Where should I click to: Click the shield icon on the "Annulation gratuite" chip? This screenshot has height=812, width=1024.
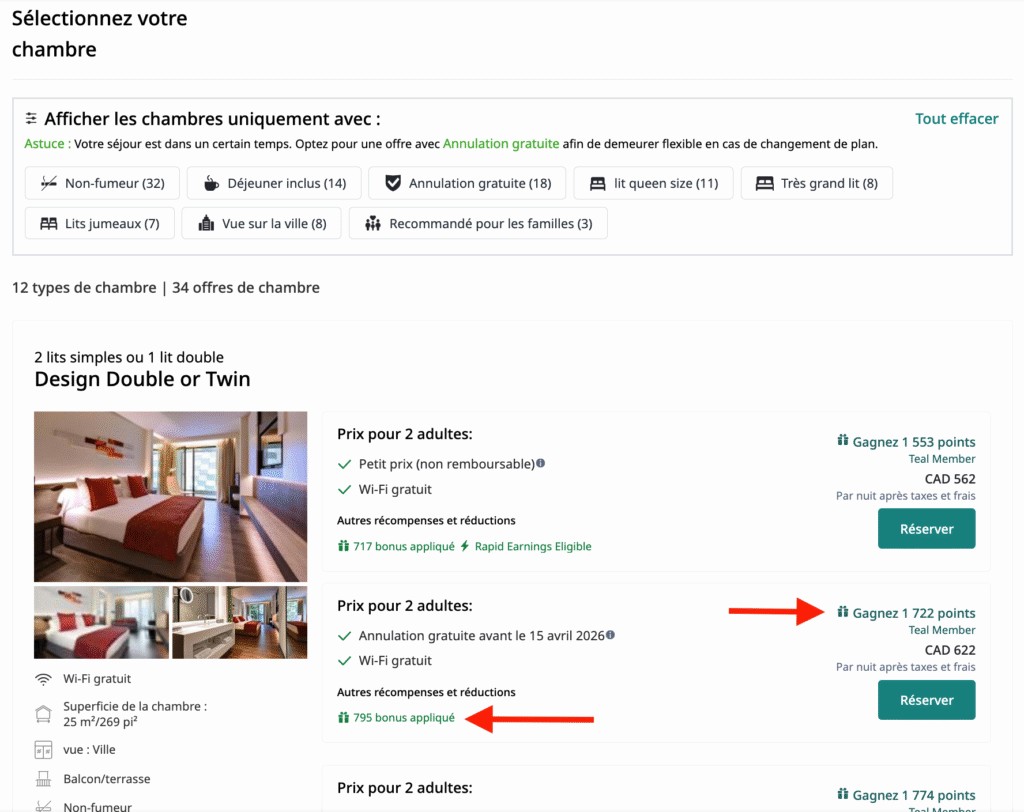tap(395, 183)
